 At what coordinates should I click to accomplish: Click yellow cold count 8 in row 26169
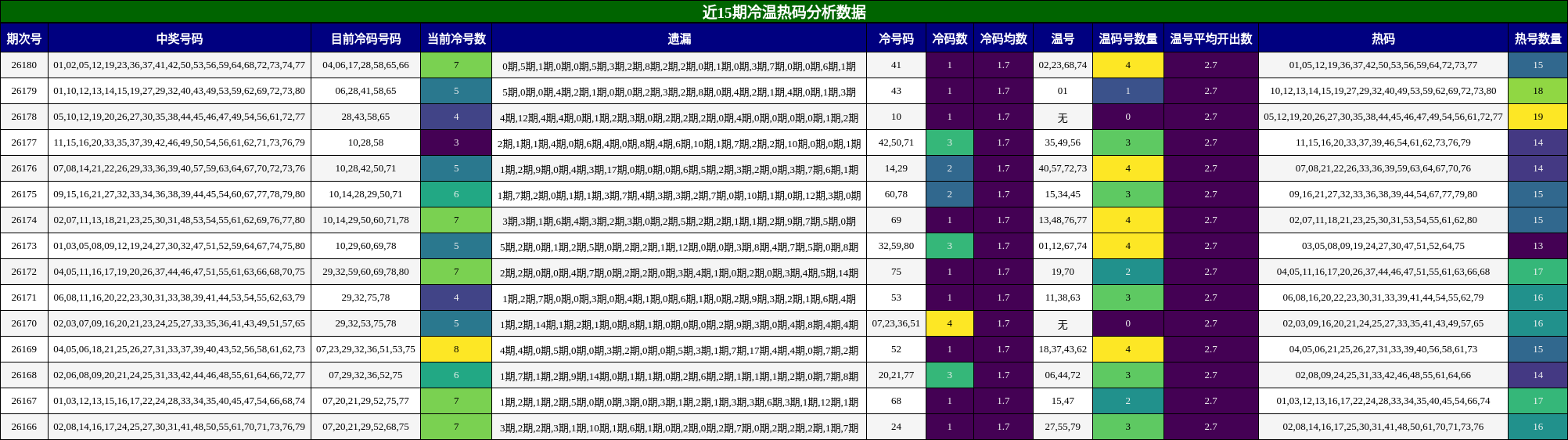click(456, 349)
